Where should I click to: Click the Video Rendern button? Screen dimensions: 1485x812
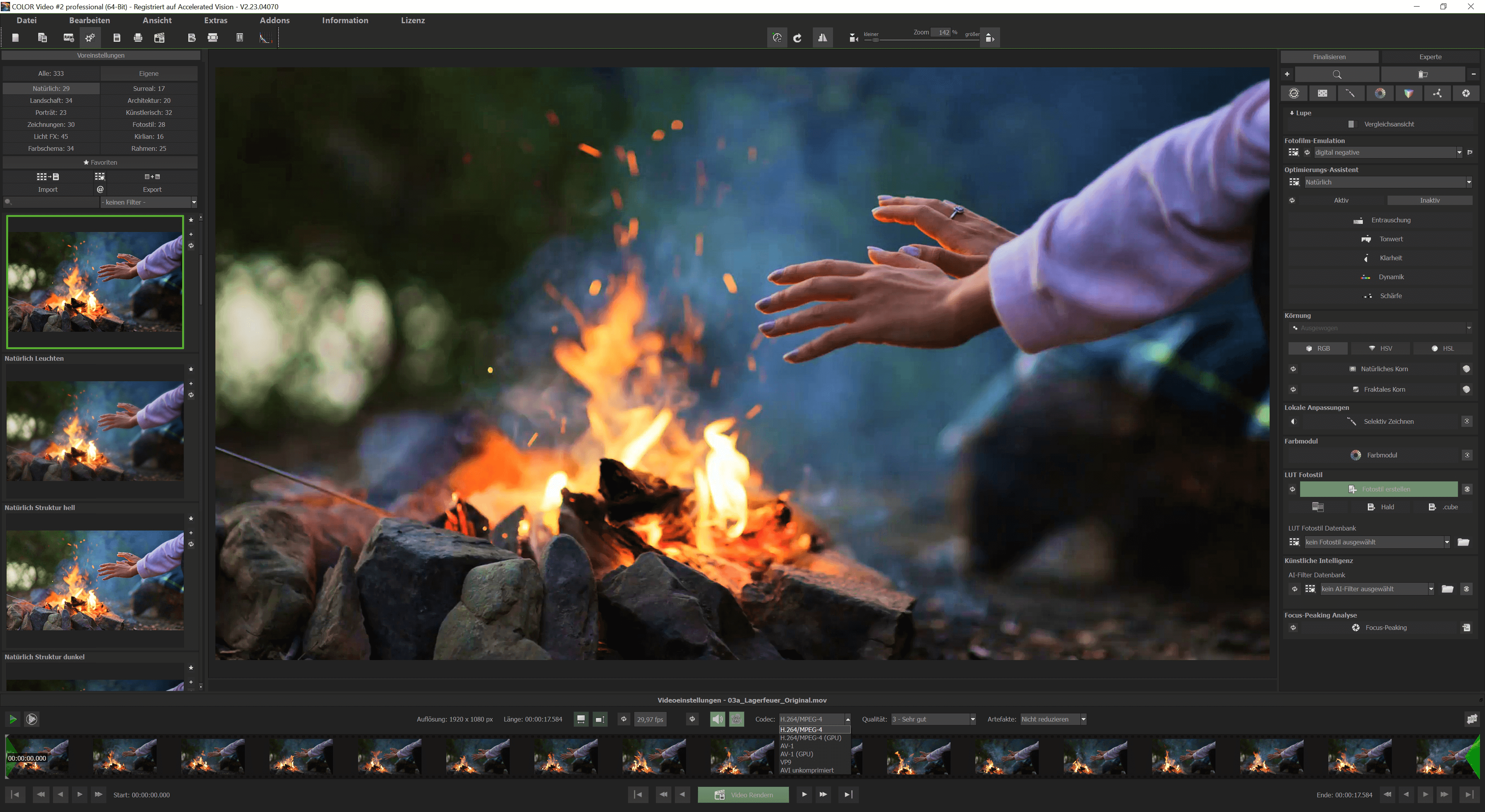click(x=743, y=795)
